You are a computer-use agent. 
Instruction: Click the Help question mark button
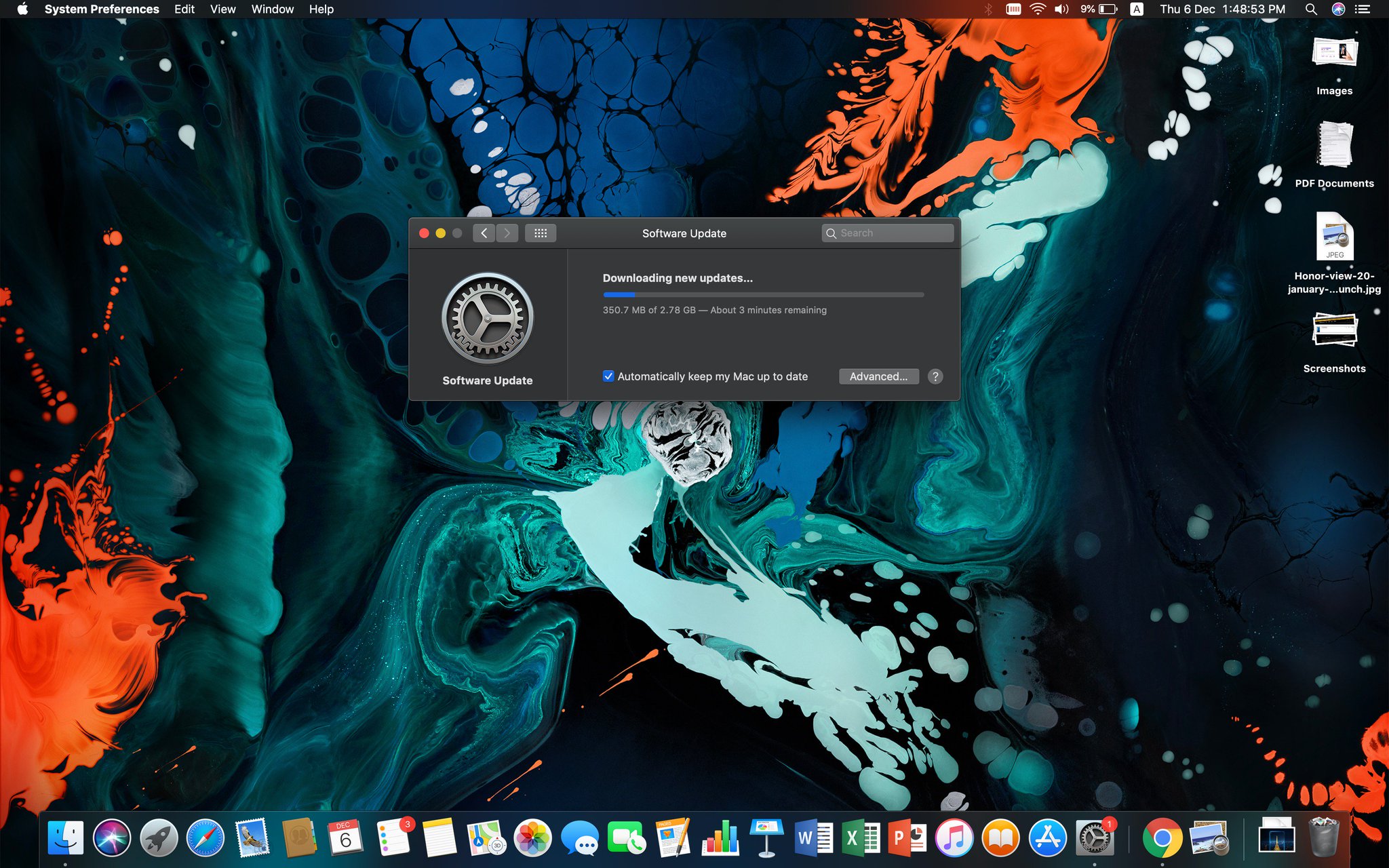(935, 376)
